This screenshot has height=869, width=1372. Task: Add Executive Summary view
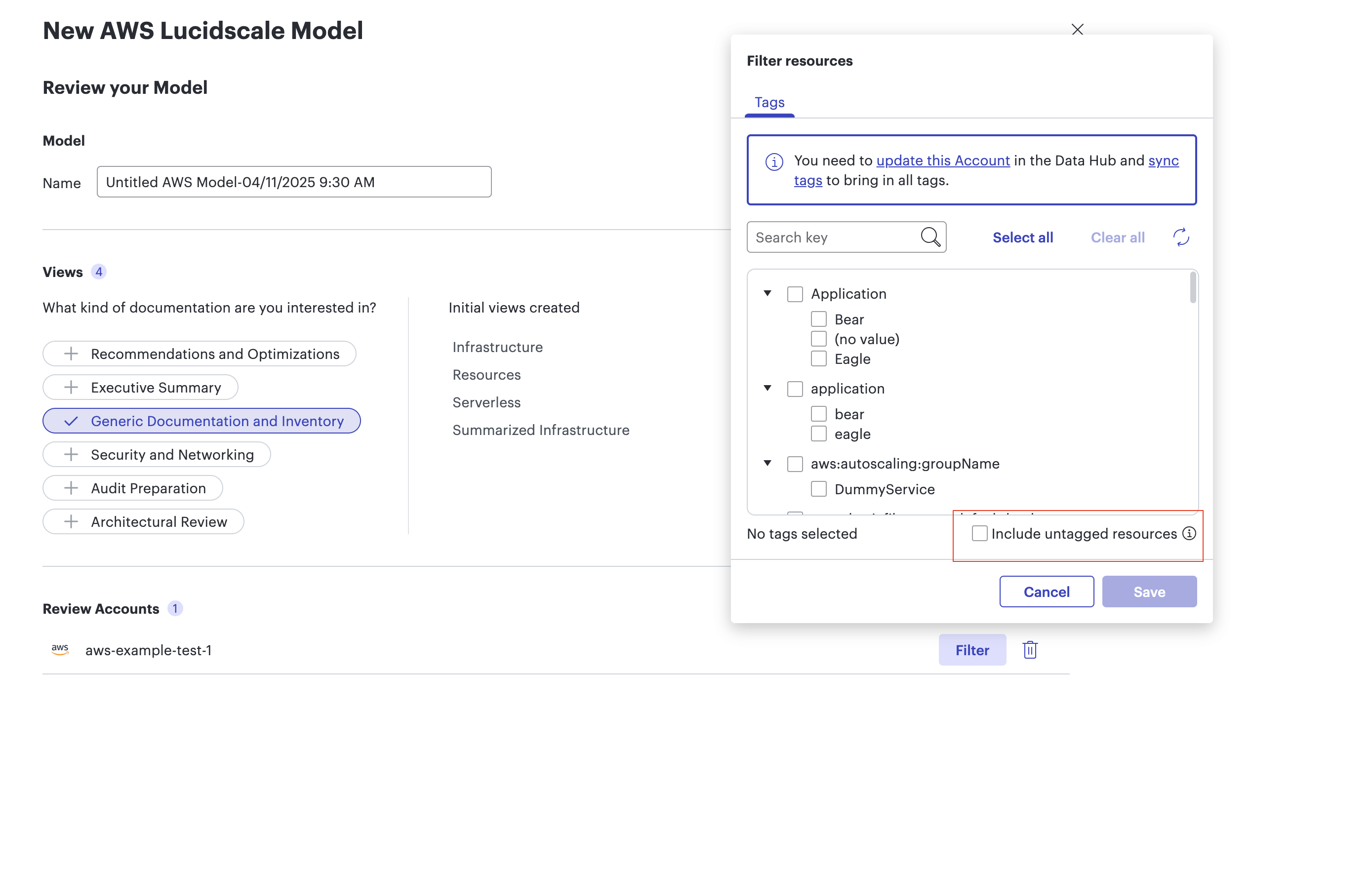[x=140, y=387]
